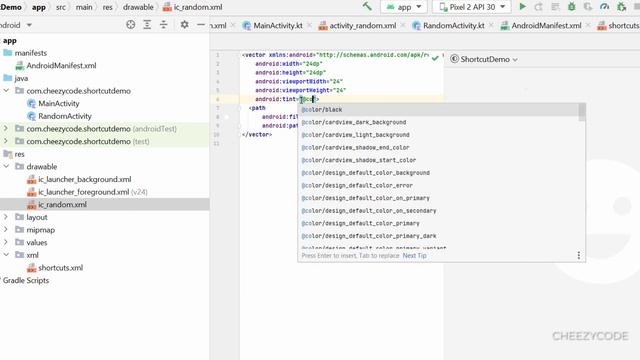Select @color/cardview_dark_background suggestion
This screenshot has height=360, width=640.
pyautogui.click(x=439, y=122)
